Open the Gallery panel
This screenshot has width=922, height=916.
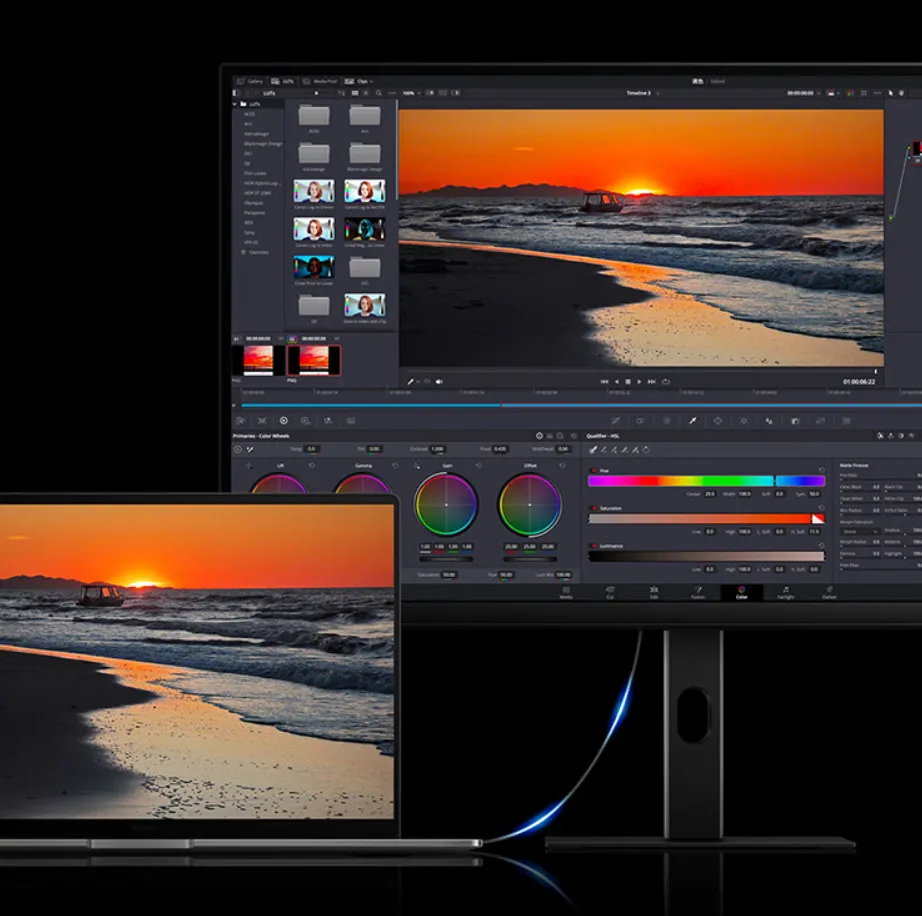tap(249, 81)
